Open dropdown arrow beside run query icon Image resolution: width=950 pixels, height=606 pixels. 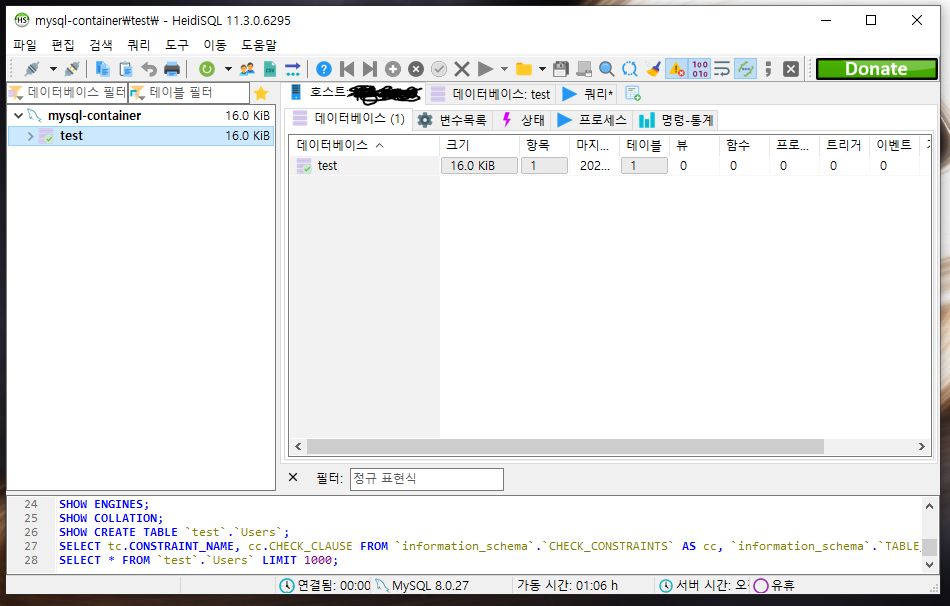tap(504, 69)
